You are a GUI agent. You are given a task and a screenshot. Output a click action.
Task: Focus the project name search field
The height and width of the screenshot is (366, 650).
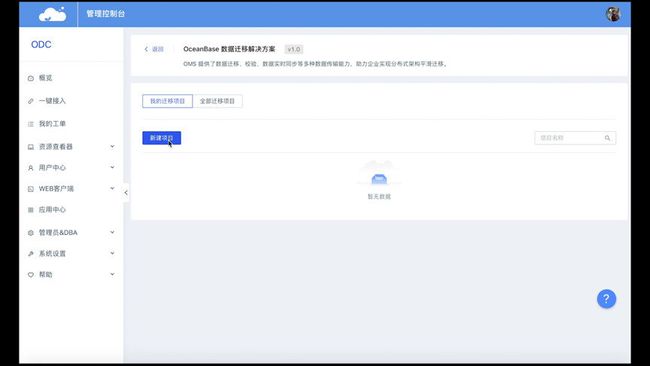point(575,138)
